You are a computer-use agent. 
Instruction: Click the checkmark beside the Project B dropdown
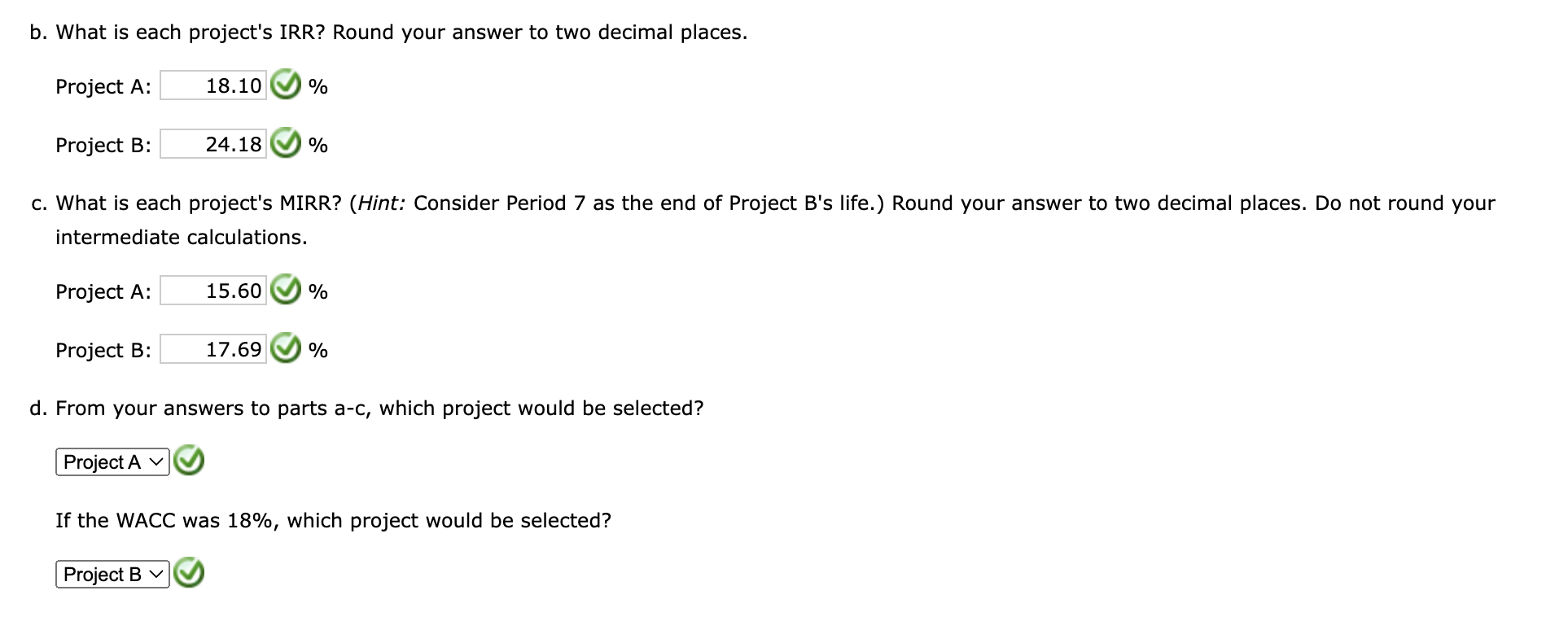coord(188,573)
